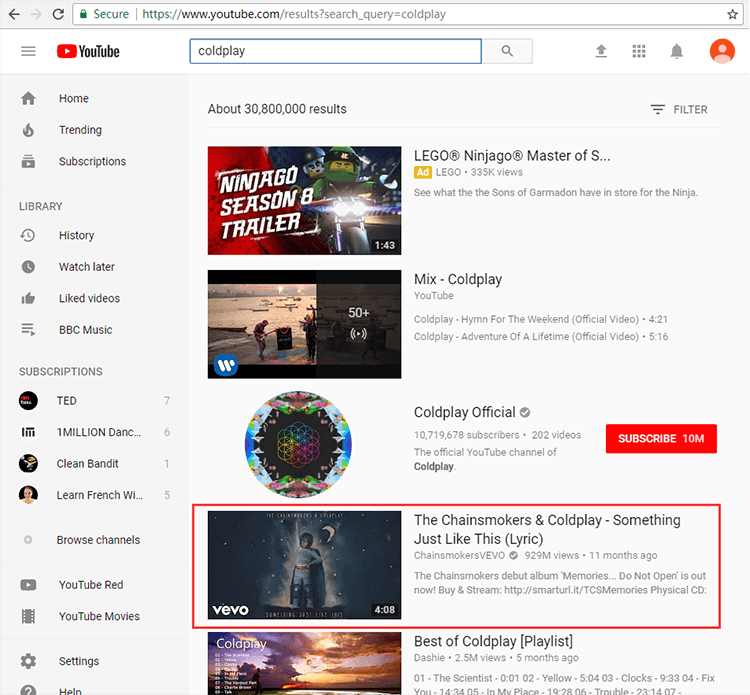The image size is (750, 695).
Task: Click the Clean Bandit channel avatar
Action: [x=28, y=463]
